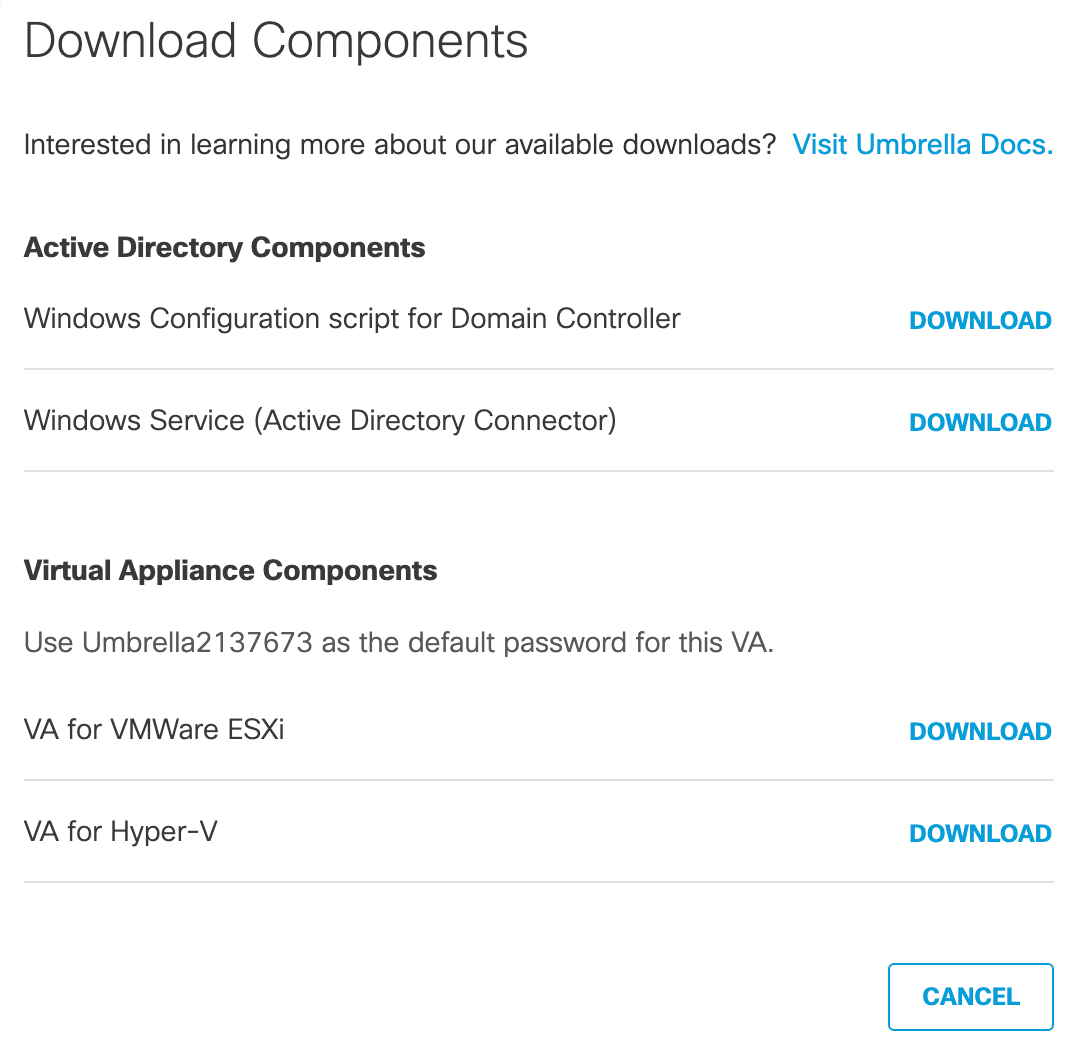Viewport: 1082px width, 1056px height.
Task: Click the word 'Domain Controller' in first row
Action: click(566, 319)
